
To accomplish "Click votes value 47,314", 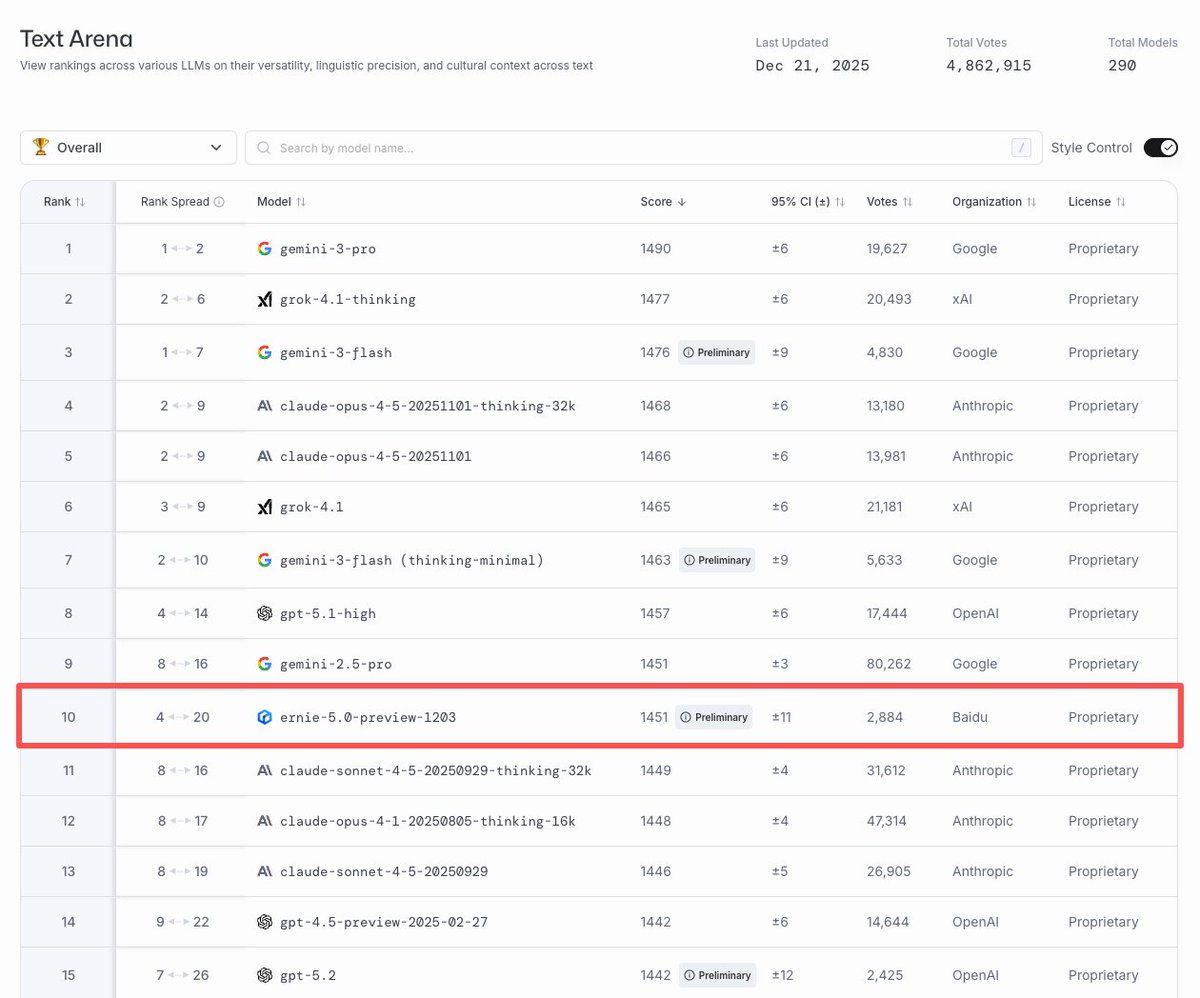I will (889, 821).
